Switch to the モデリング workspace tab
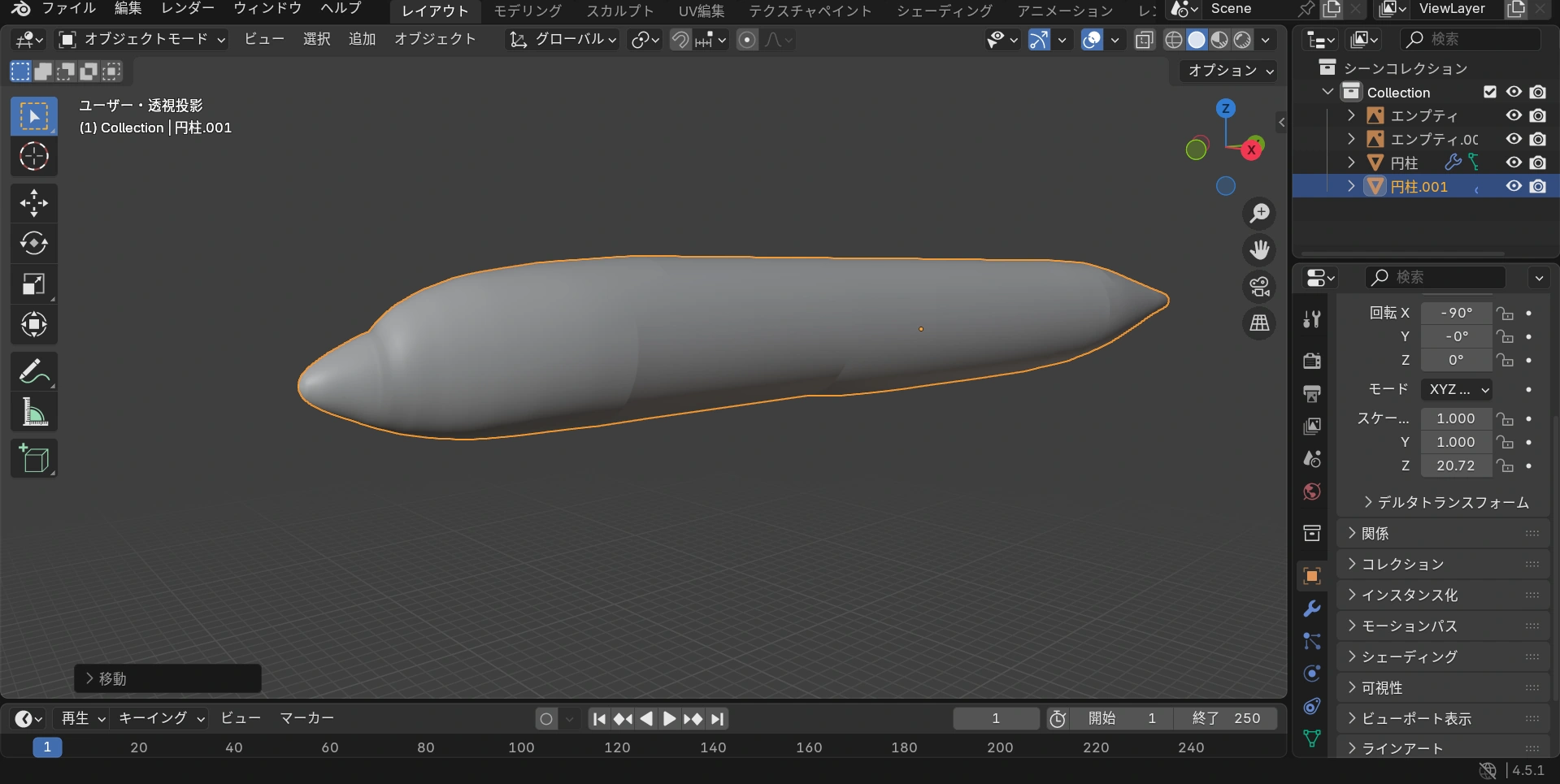1560x784 pixels. (528, 11)
